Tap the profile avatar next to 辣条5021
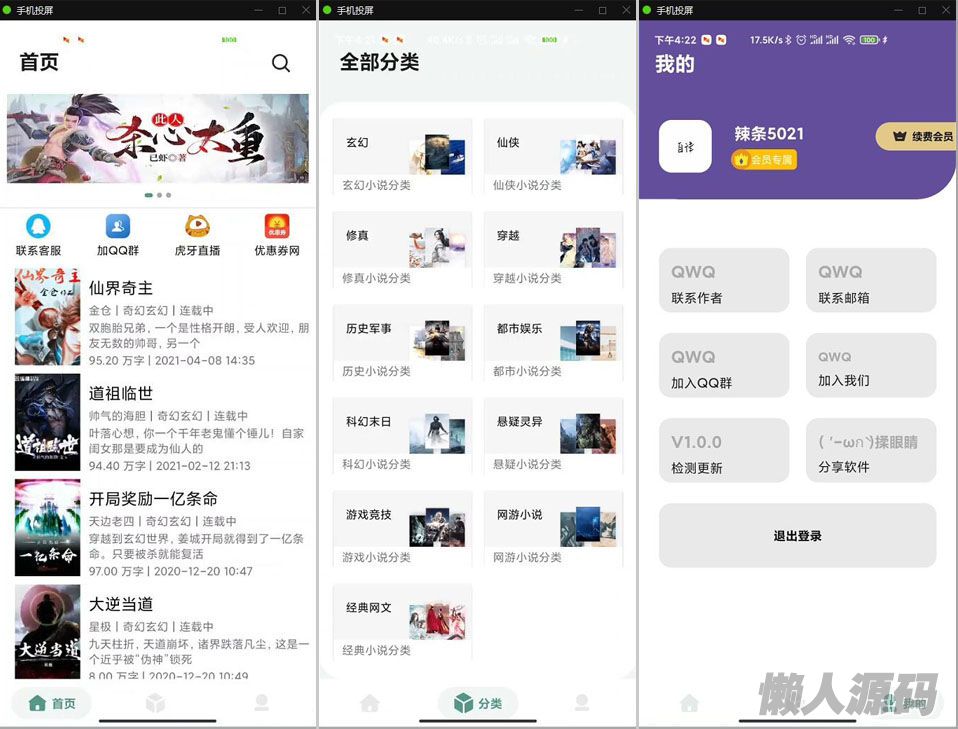Viewport: 958px width, 729px height. pos(685,146)
